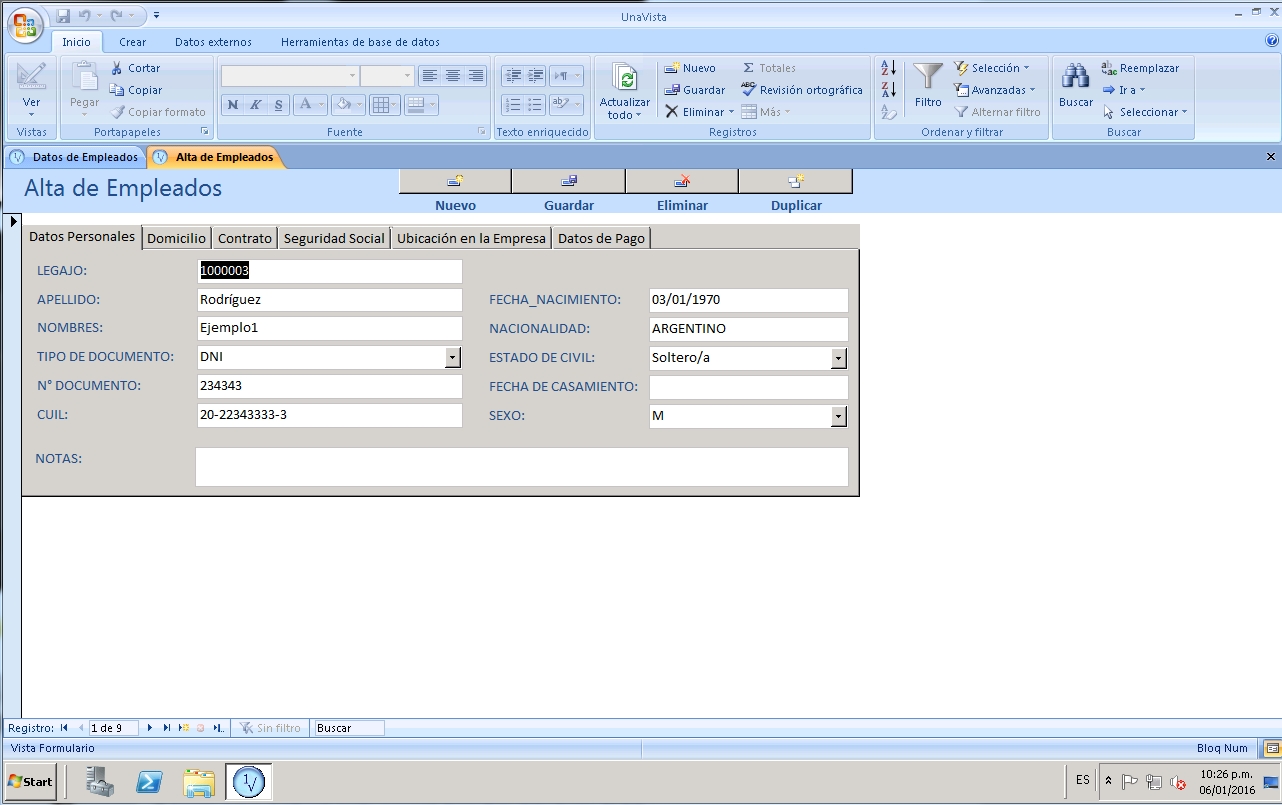Image resolution: width=1282 pixels, height=805 pixels.
Task: Click the Office button logo
Action: coord(26,25)
